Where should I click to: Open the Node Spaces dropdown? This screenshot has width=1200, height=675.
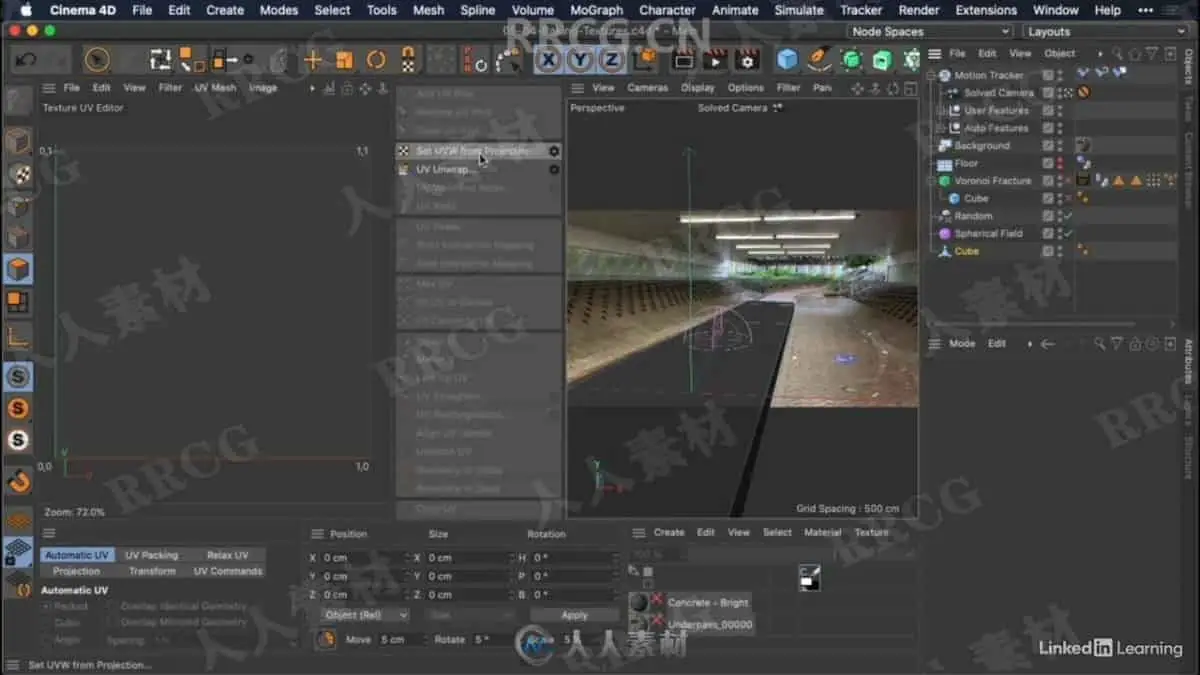click(930, 32)
